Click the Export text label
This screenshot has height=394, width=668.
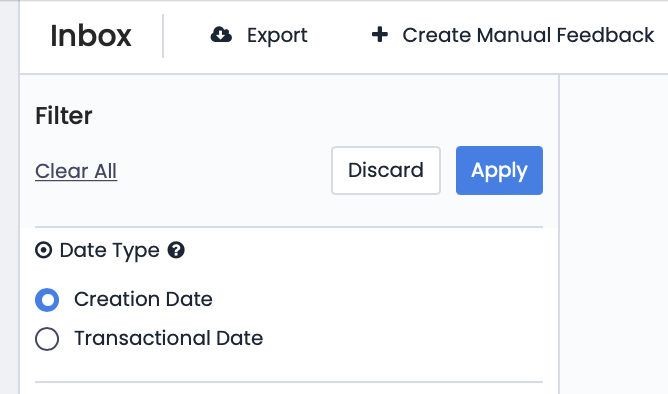(x=277, y=35)
